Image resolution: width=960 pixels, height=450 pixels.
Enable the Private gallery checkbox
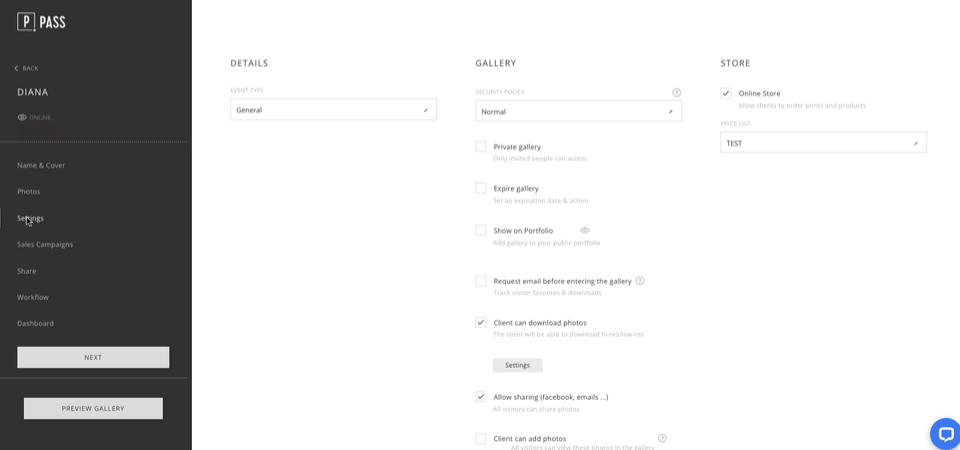(481, 147)
